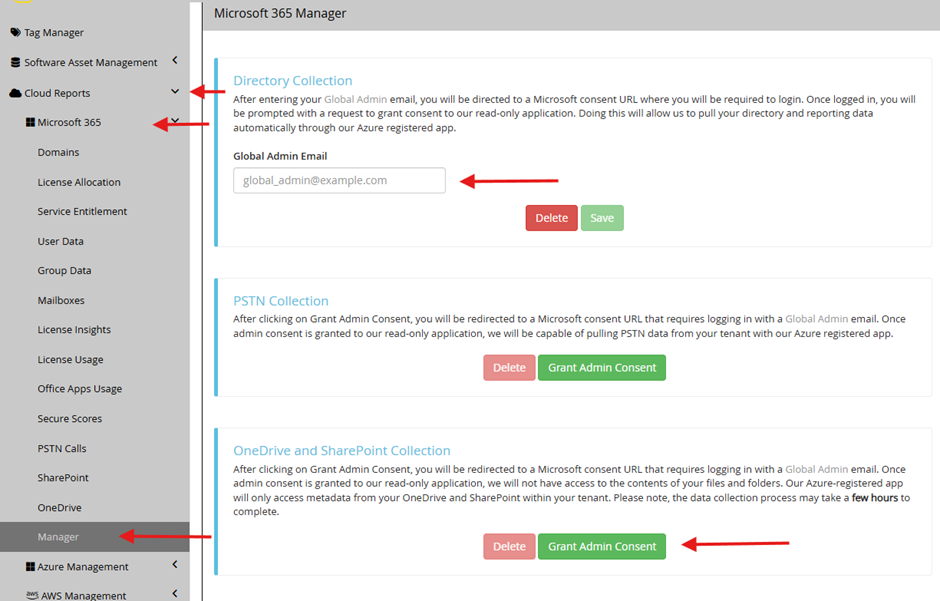Click the Cloud Reports cloud icon

[x=16, y=93]
